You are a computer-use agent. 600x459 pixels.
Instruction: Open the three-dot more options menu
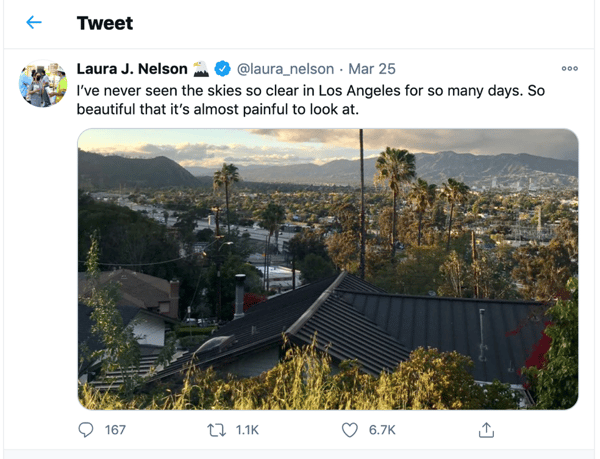569,69
